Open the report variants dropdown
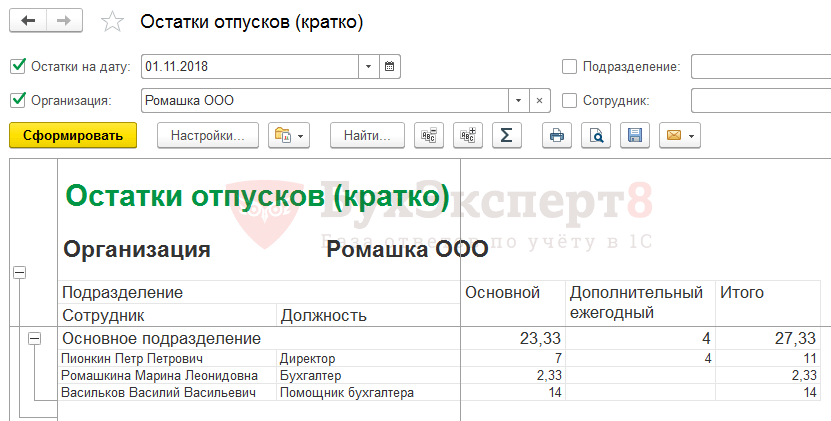 [x=290, y=136]
